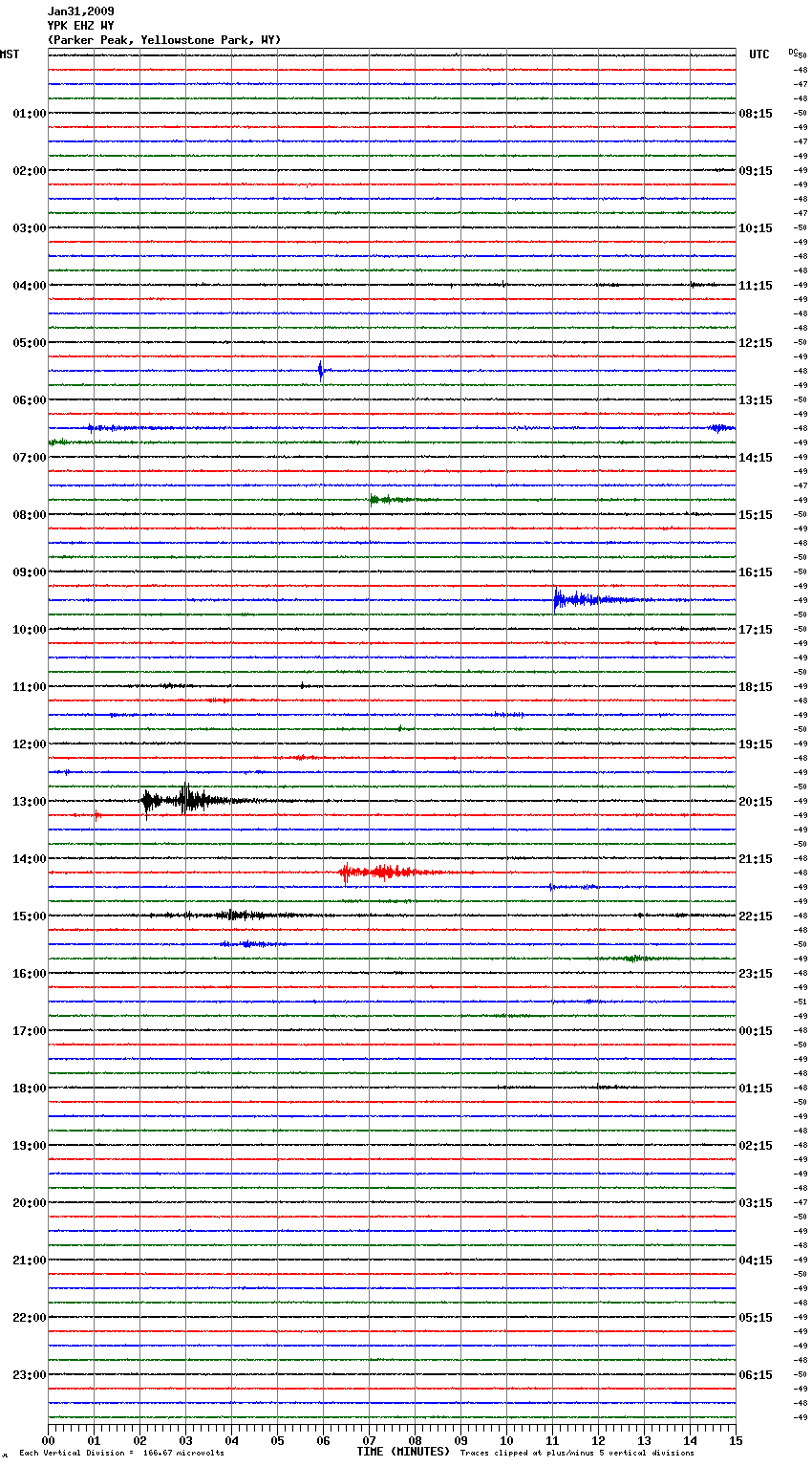This screenshot has height=1466, width=812.
Task: Select the MST hour label '02:00'
Action: pyautogui.click(x=29, y=171)
